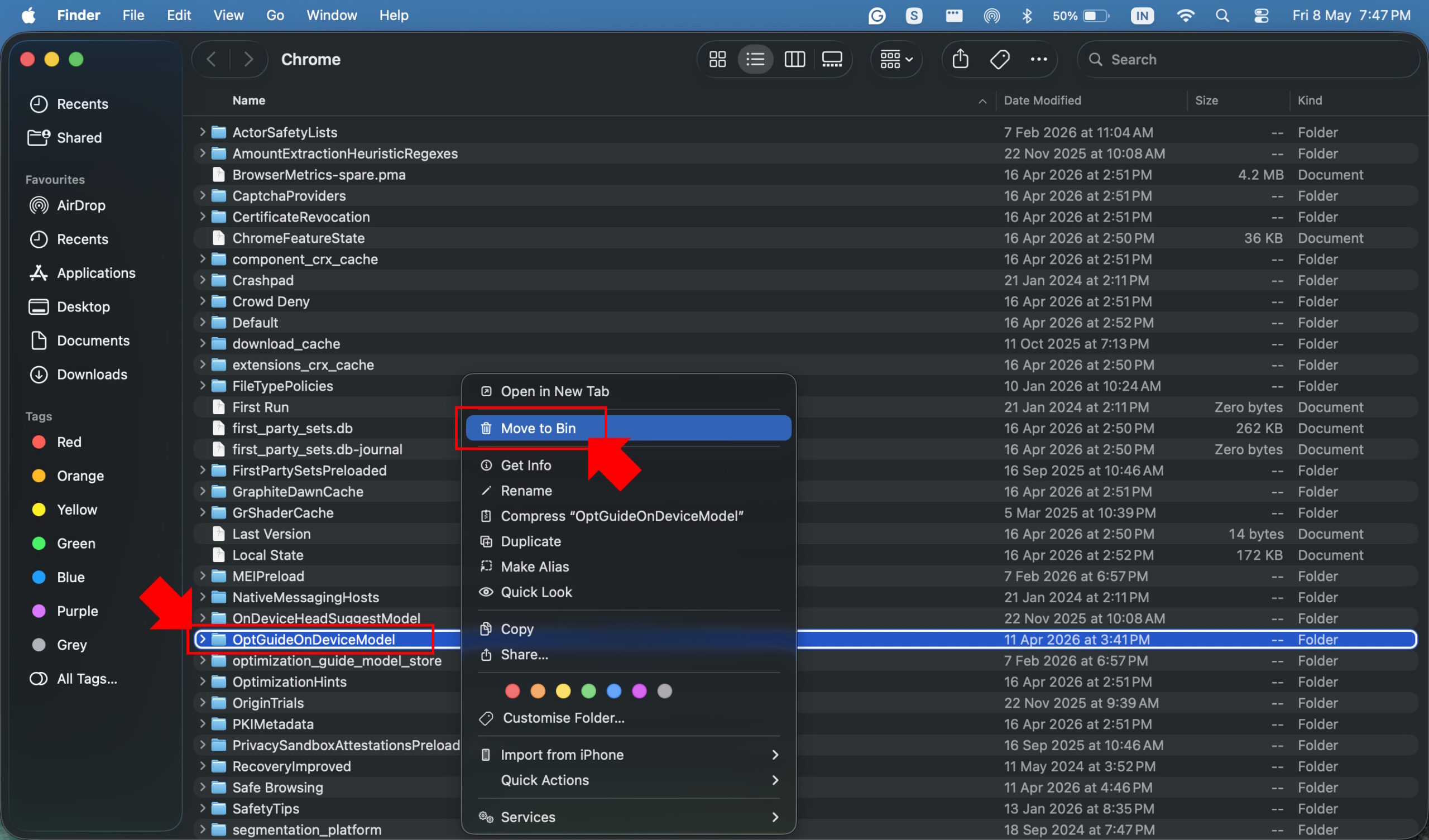This screenshot has height=840, width=1429.
Task: Expand the Crashpad folder
Action: (202, 280)
